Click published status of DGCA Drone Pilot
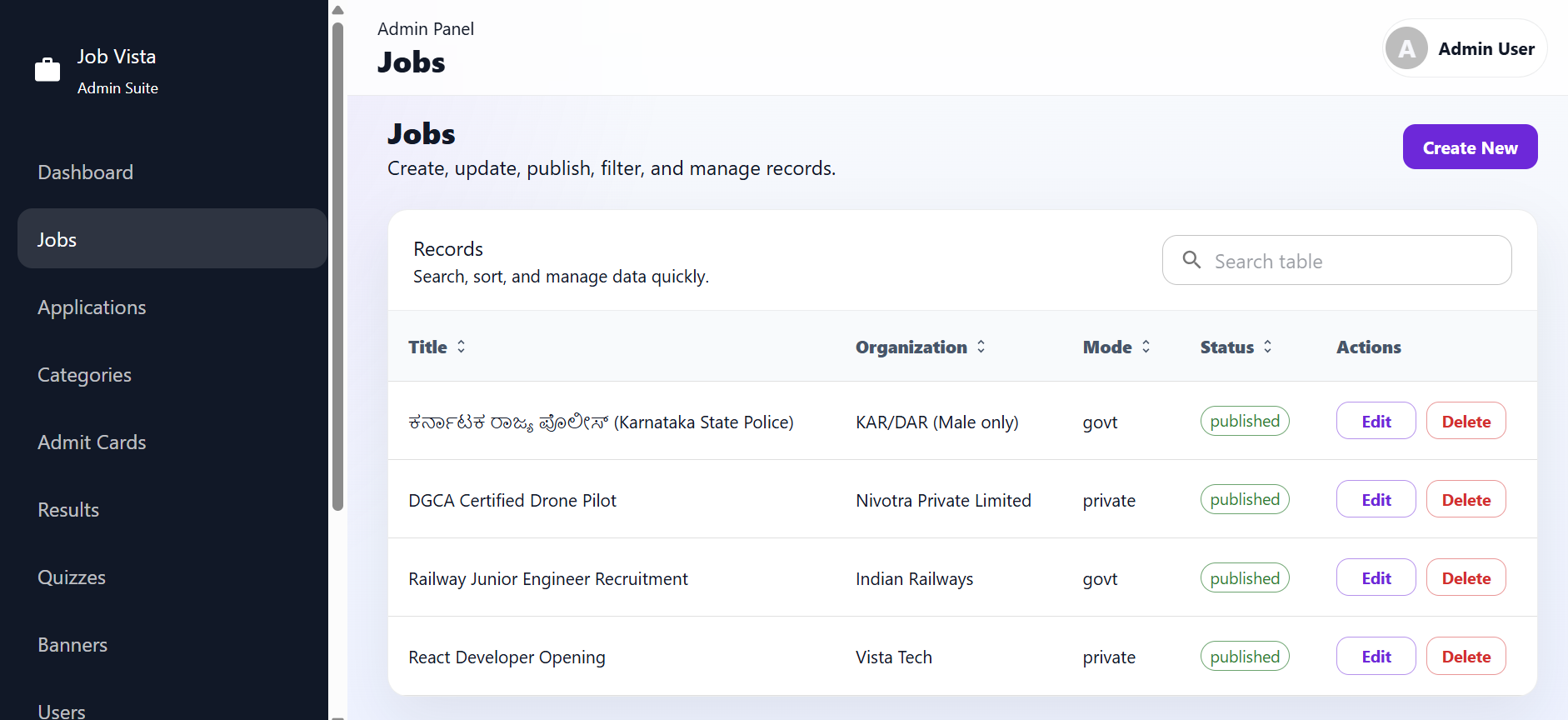The height and width of the screenshot is (720, 1568). [x=1245, y=499]
